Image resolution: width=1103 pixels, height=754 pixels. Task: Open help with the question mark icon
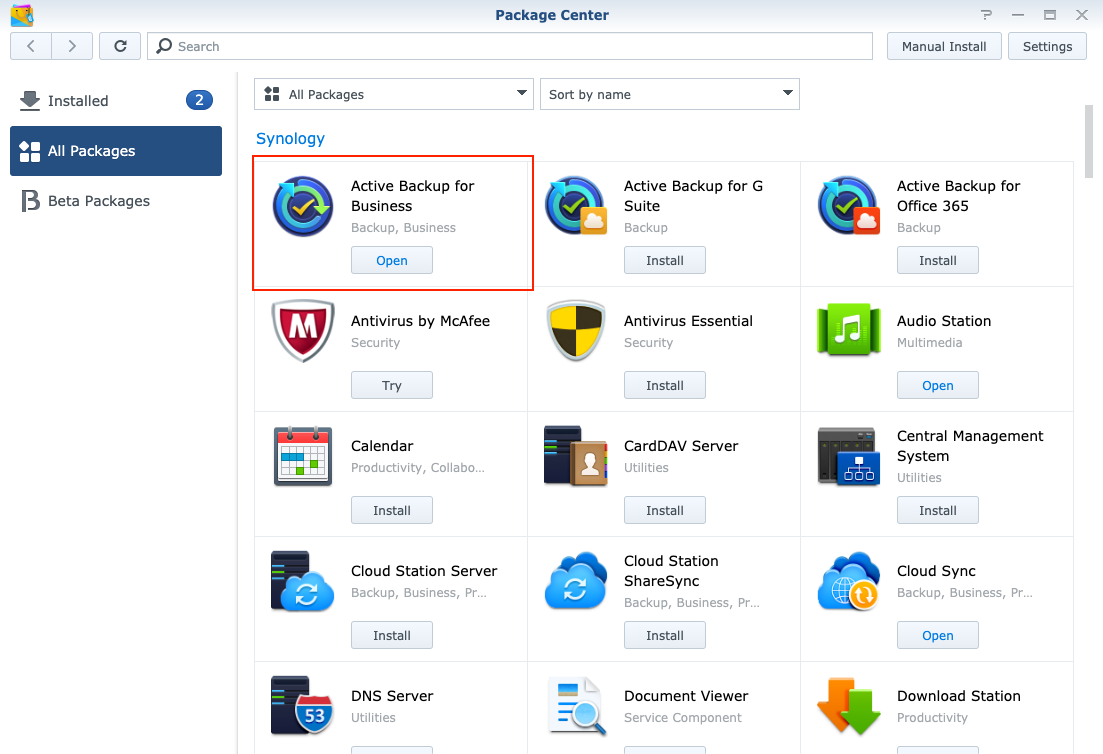(x=986, y=15)
